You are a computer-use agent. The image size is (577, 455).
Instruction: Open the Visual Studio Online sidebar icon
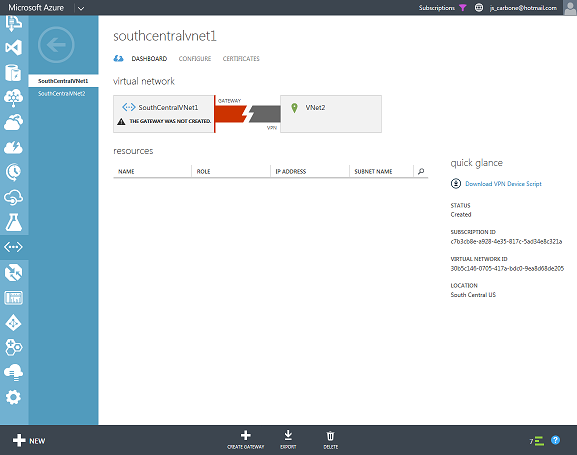pos(14,48)
